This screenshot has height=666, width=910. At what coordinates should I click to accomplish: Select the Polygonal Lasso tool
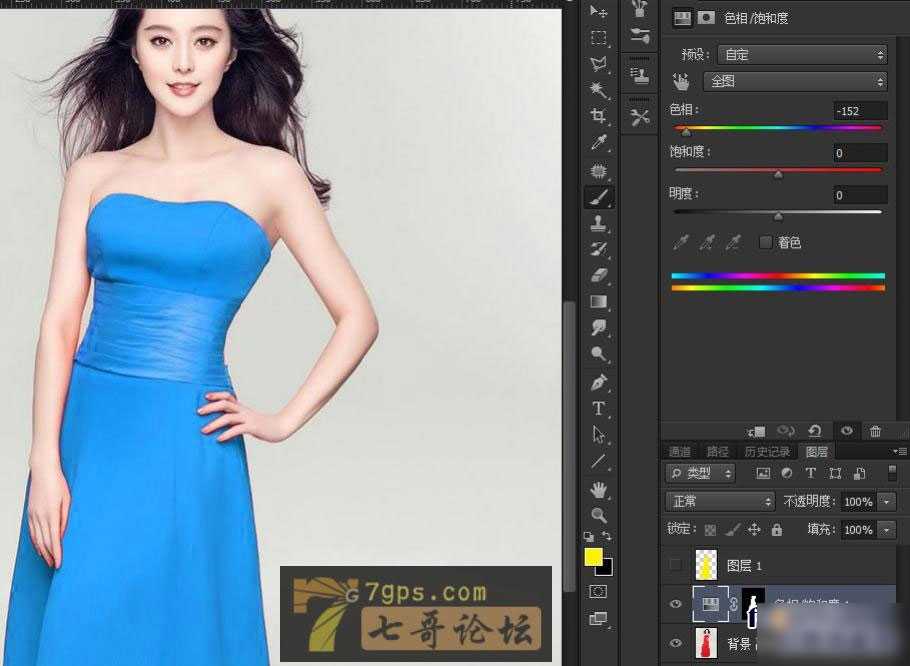598,63
